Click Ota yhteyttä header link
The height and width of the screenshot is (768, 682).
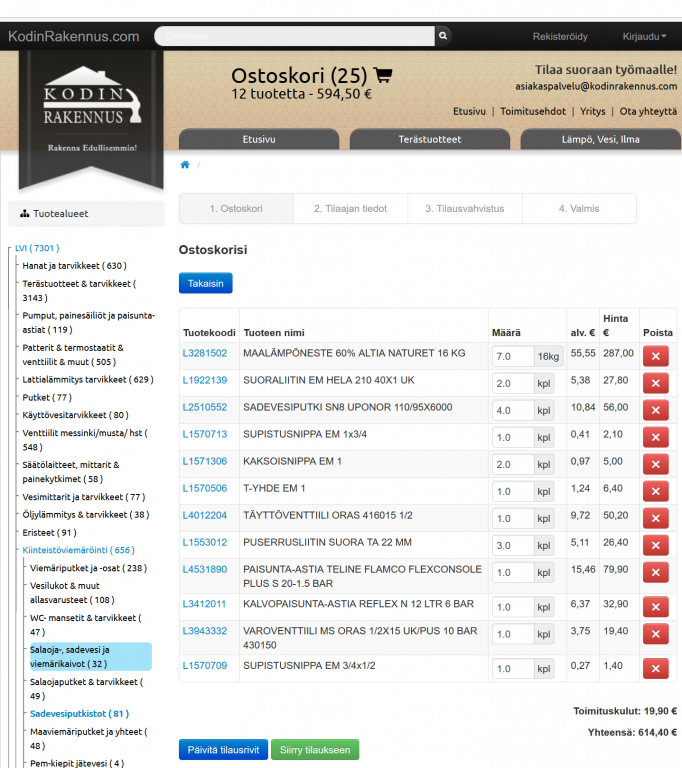(648, 111)
